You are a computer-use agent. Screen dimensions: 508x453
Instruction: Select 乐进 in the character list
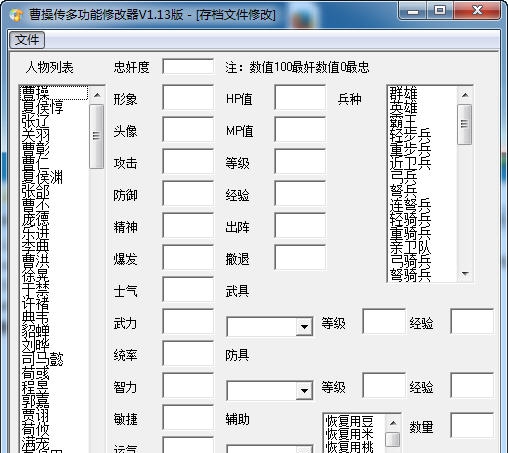click(x=54, y=233)
